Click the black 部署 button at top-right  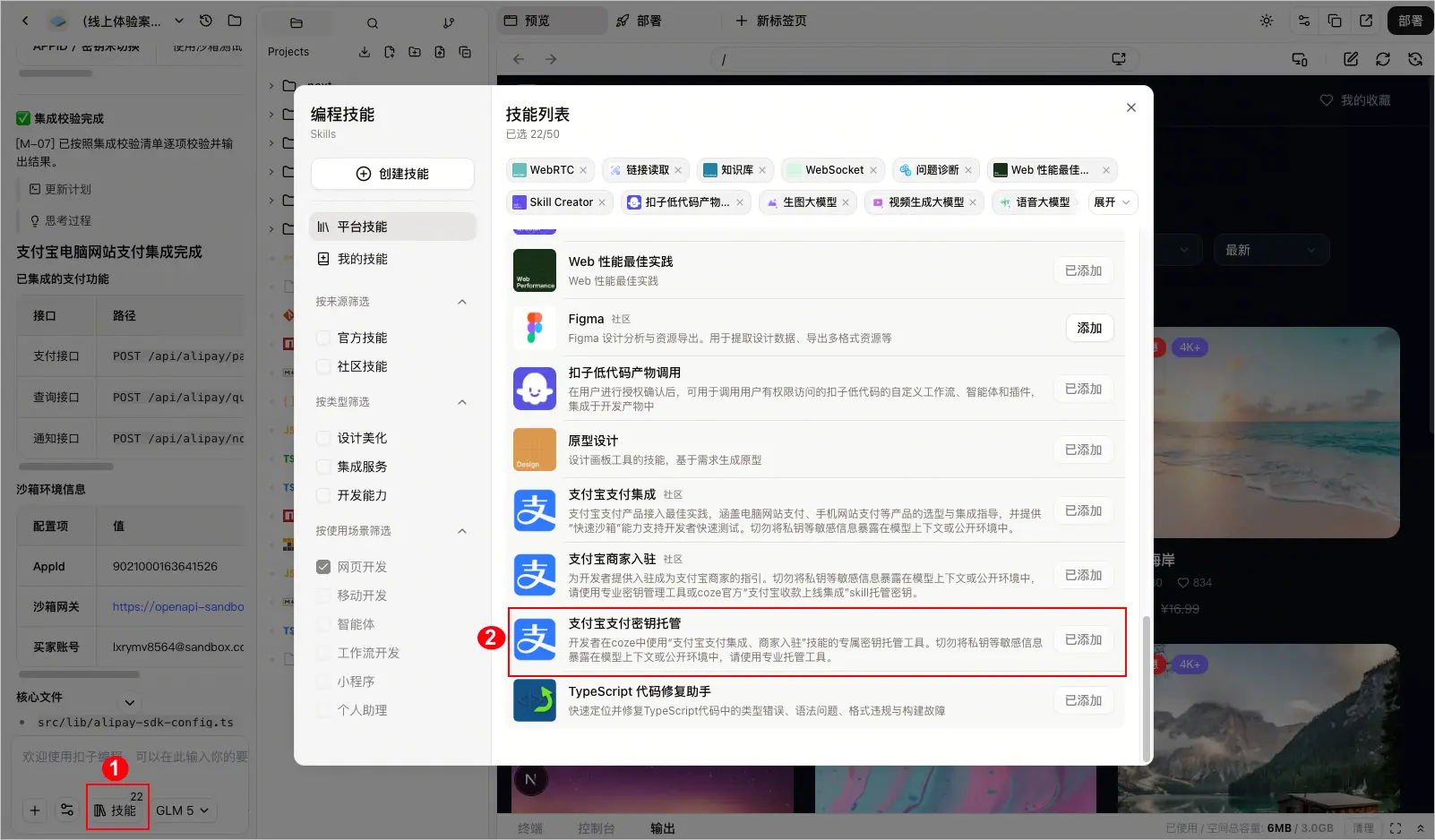1410,21
